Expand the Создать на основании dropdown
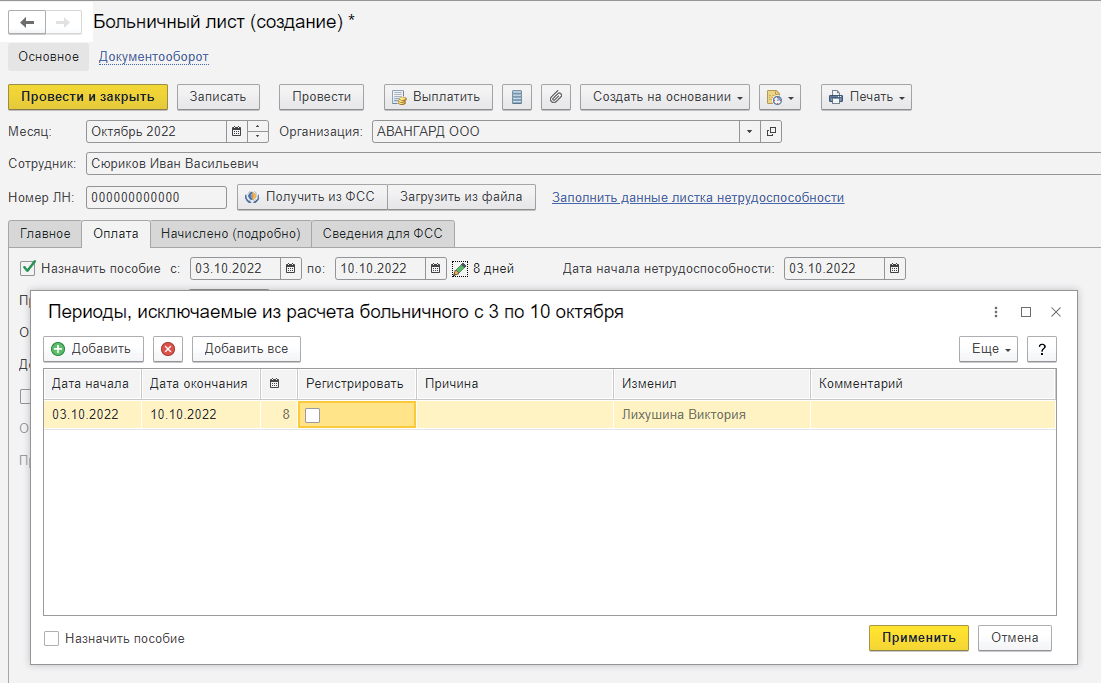This screenshot has height=683, width=1101. (664, 97)
